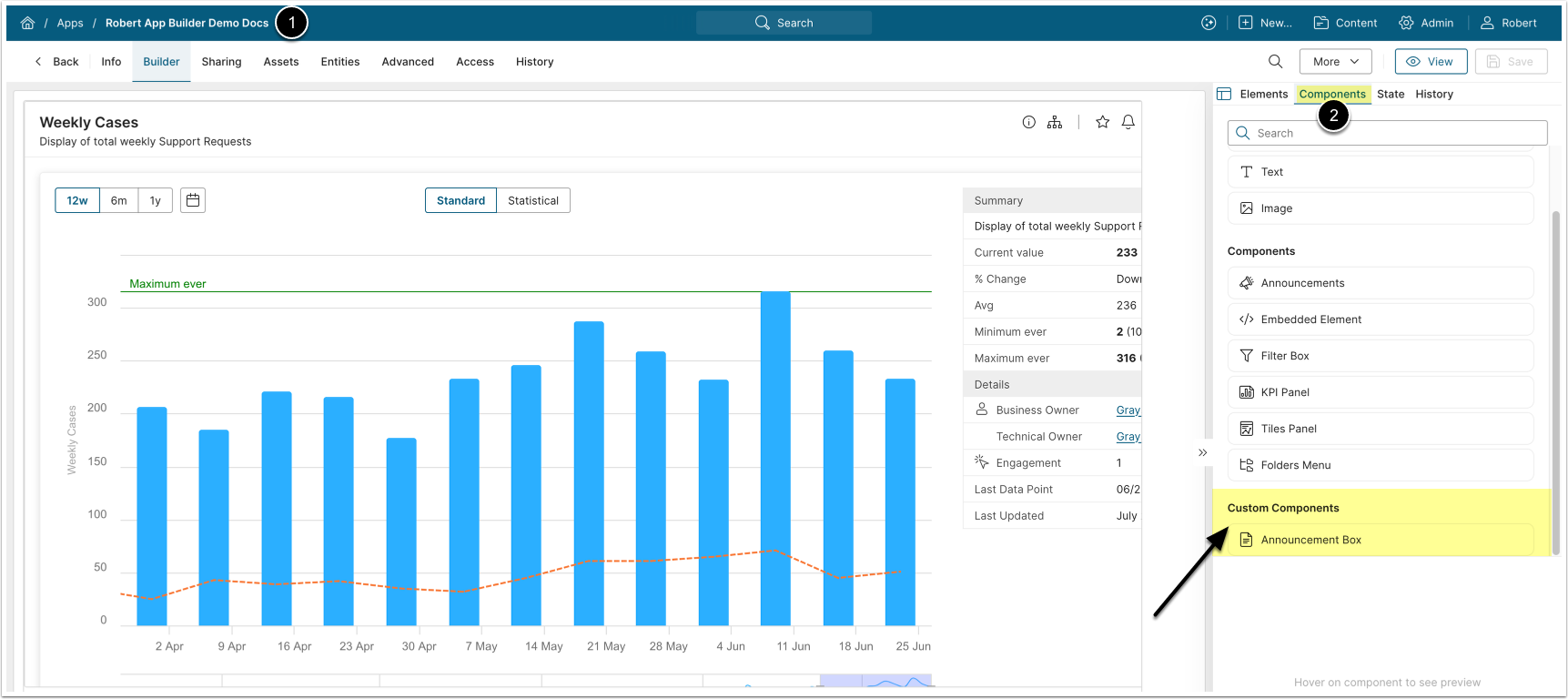Click the magnifier search icon near More

click(x=1275, y=62)
